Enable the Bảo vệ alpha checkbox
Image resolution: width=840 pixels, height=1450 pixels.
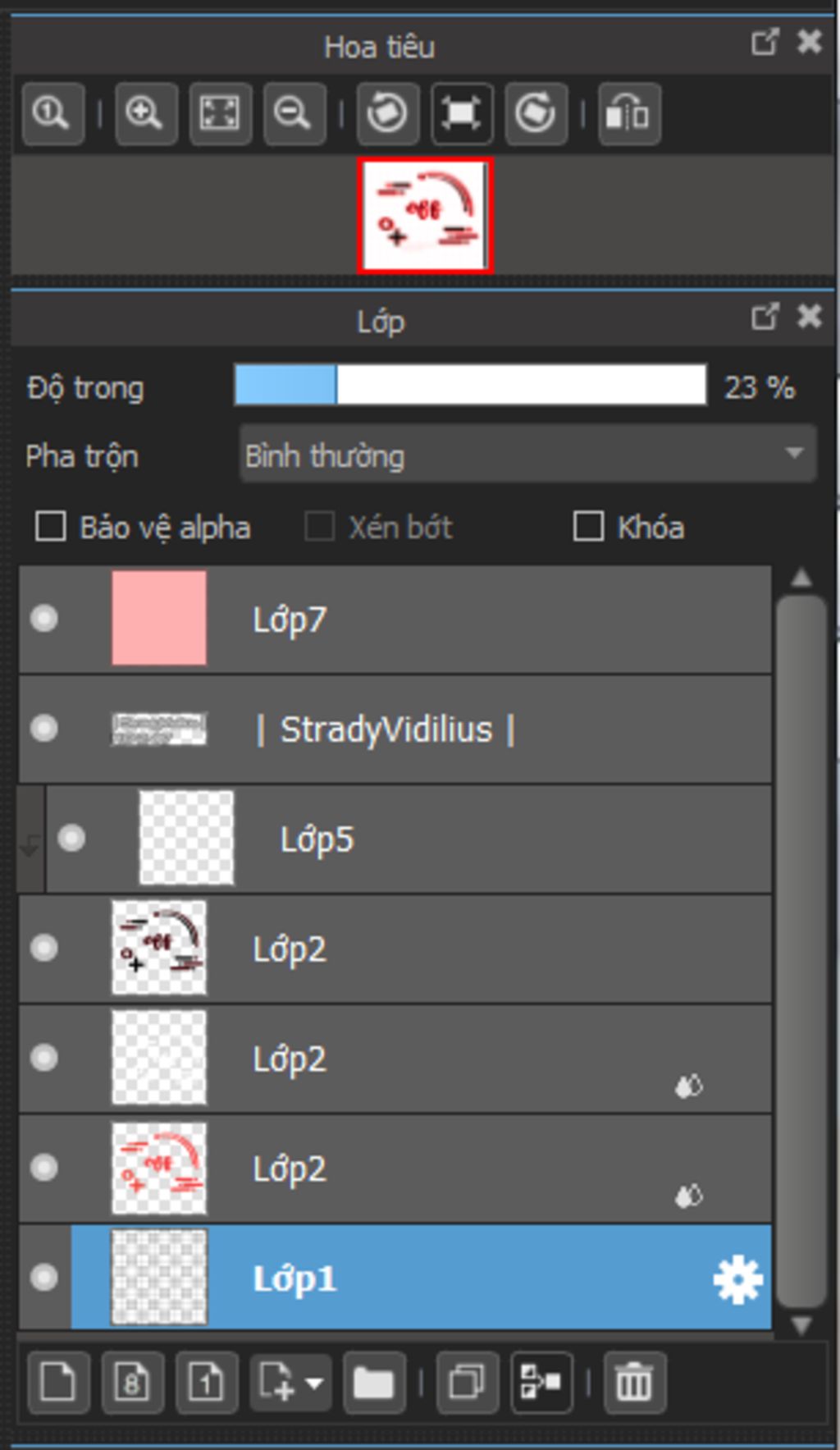[51, 527]
